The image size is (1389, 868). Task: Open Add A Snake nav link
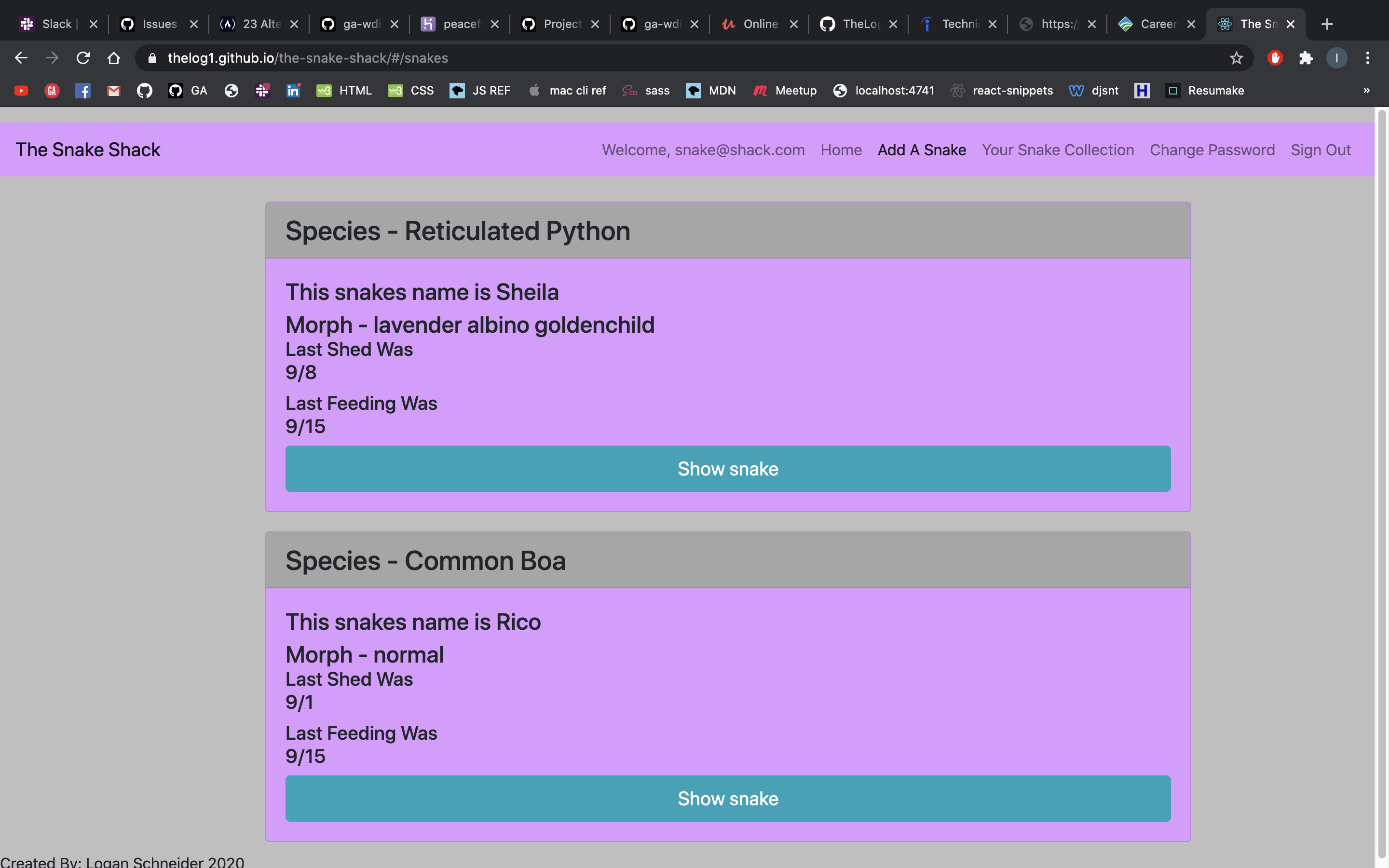[922, 150]
